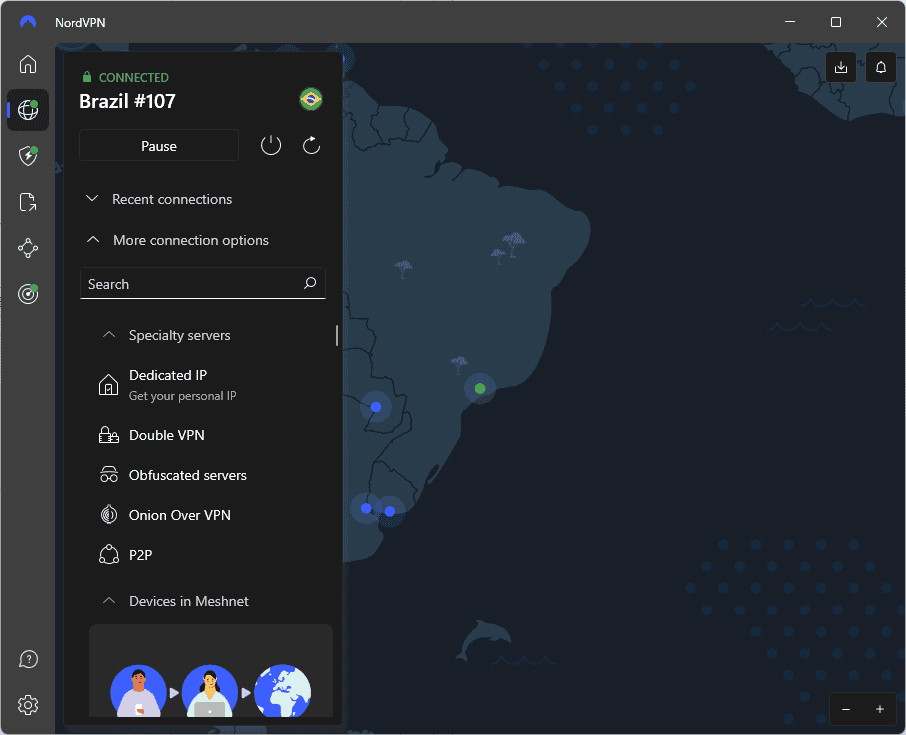Image resolution: width=906 pixels, height=735 pixels.
Task: Zoom out the map with minus
Action: click(x=846, y=709)
